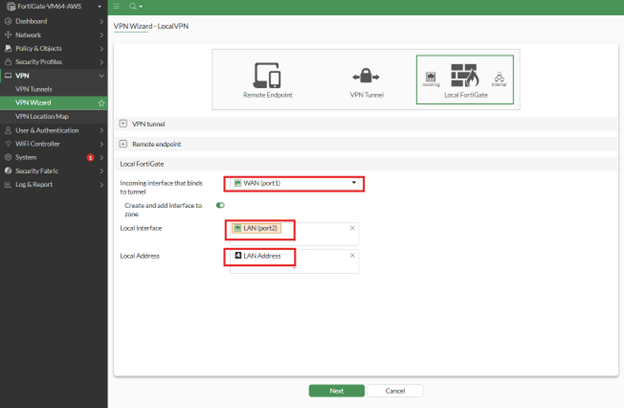The width and height of the screenshot is (624, 408).
Task: Expand Dashboard chevron arrow
Action: tap(101, 21)
